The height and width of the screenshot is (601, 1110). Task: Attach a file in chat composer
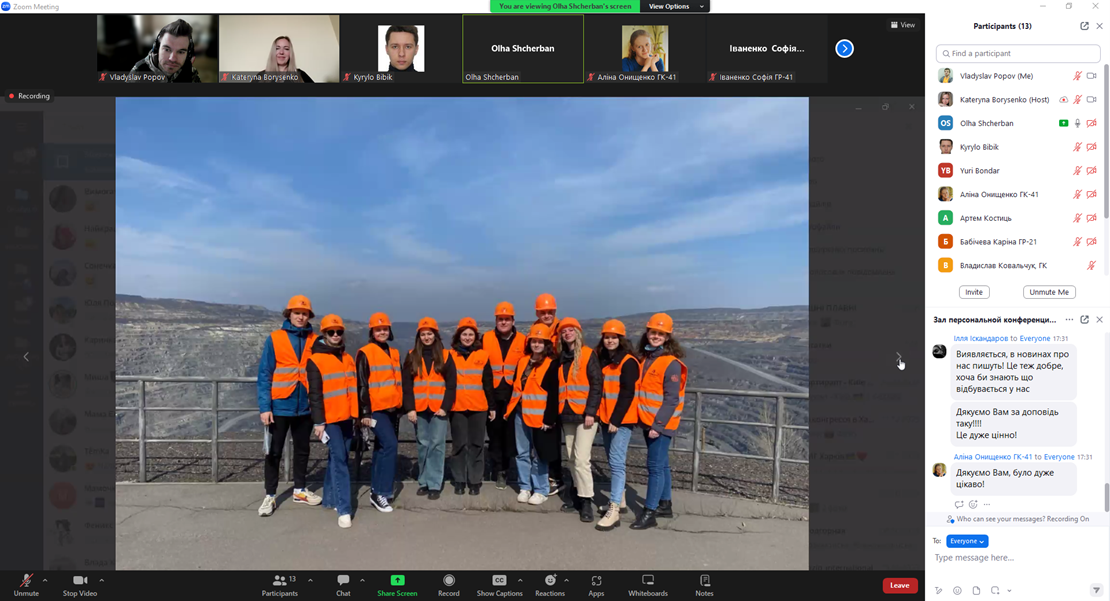pyautogui.click(x=976, y=591)
